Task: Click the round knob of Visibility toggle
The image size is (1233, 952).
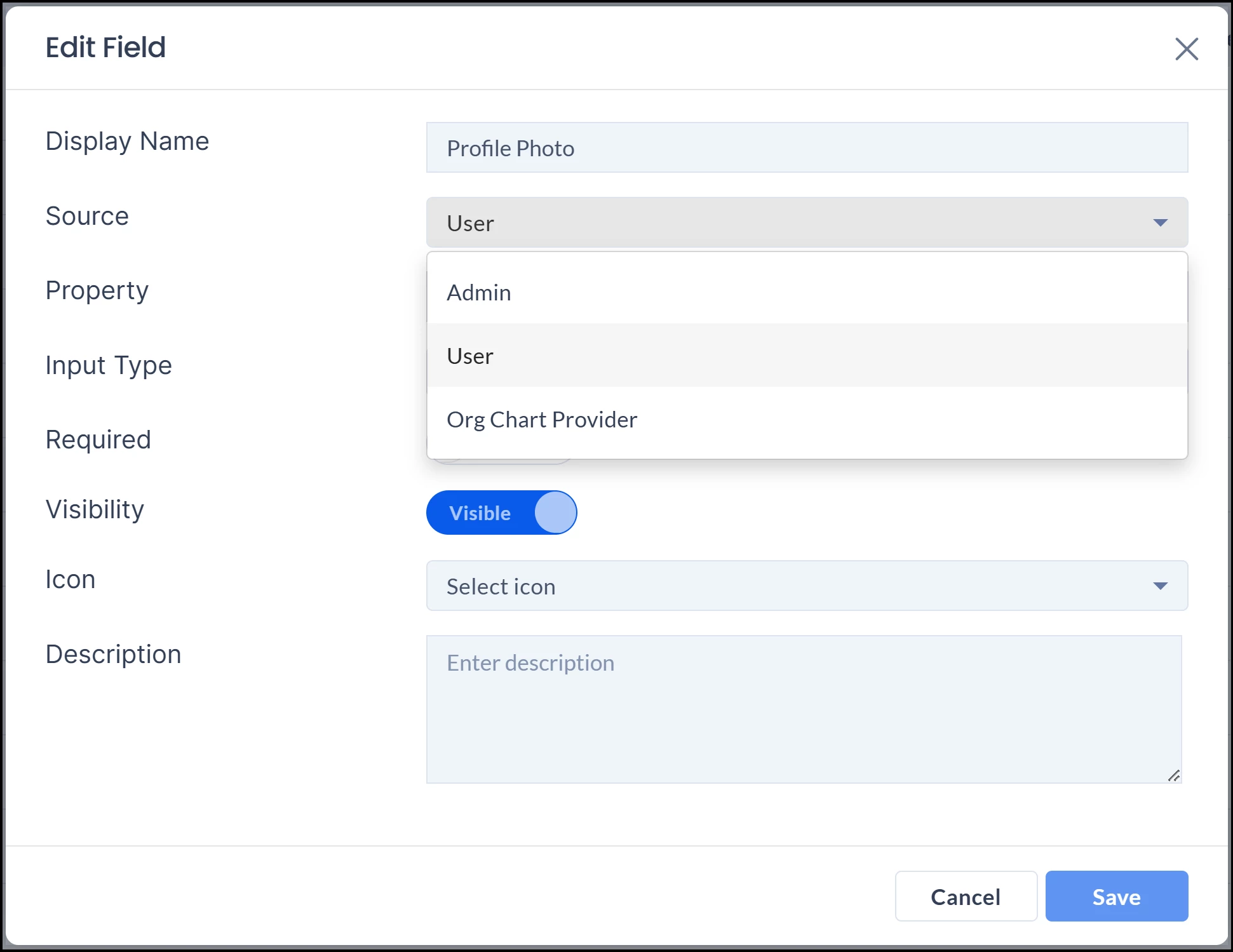Action: [x=555, y=513]
